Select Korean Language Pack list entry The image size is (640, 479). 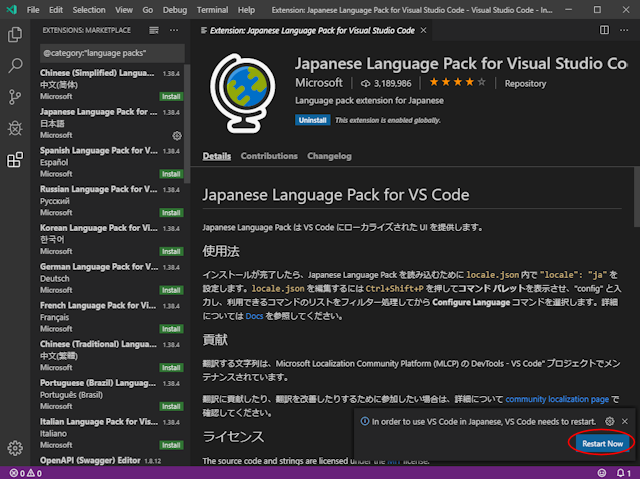tap(110, 240)
